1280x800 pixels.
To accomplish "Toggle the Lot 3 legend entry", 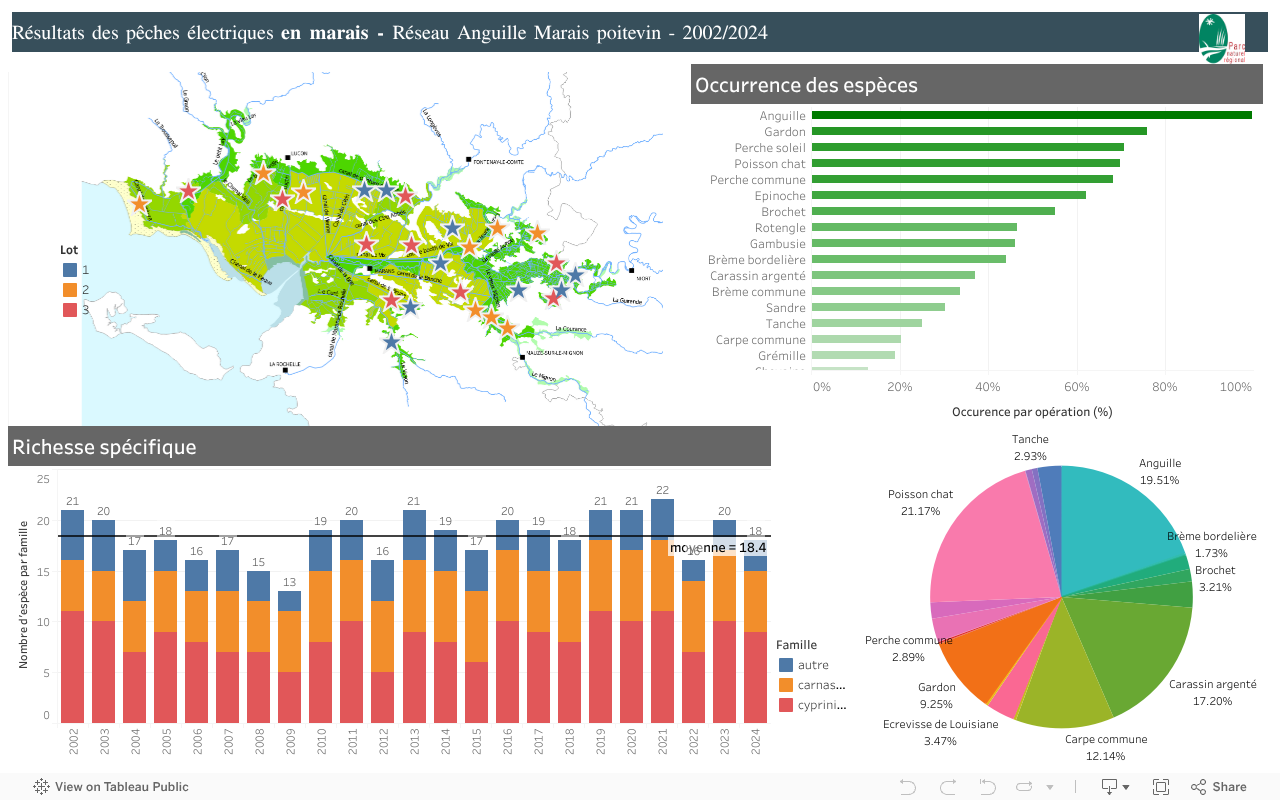I will 68,309.
